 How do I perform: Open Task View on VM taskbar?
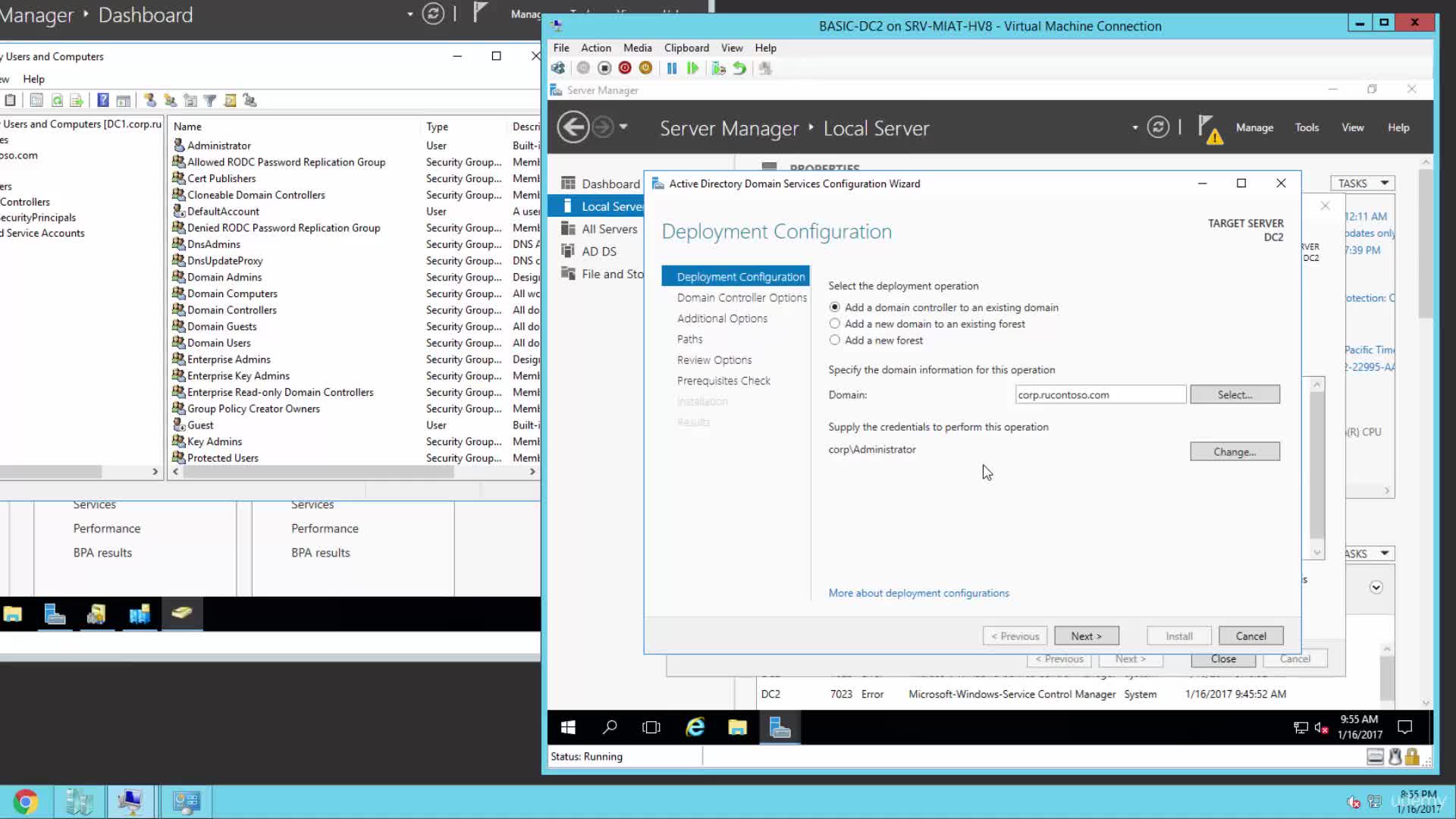click(651, 727)
